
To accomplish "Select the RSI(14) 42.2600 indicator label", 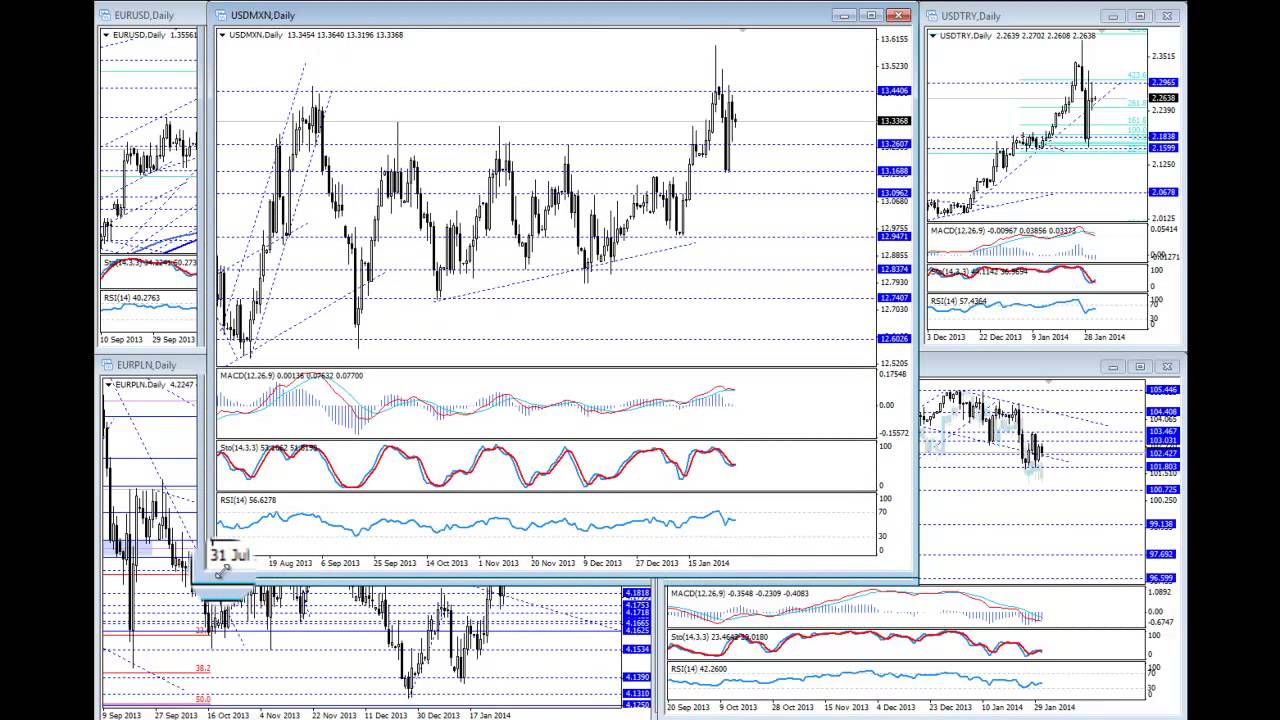I will (699, 669).
